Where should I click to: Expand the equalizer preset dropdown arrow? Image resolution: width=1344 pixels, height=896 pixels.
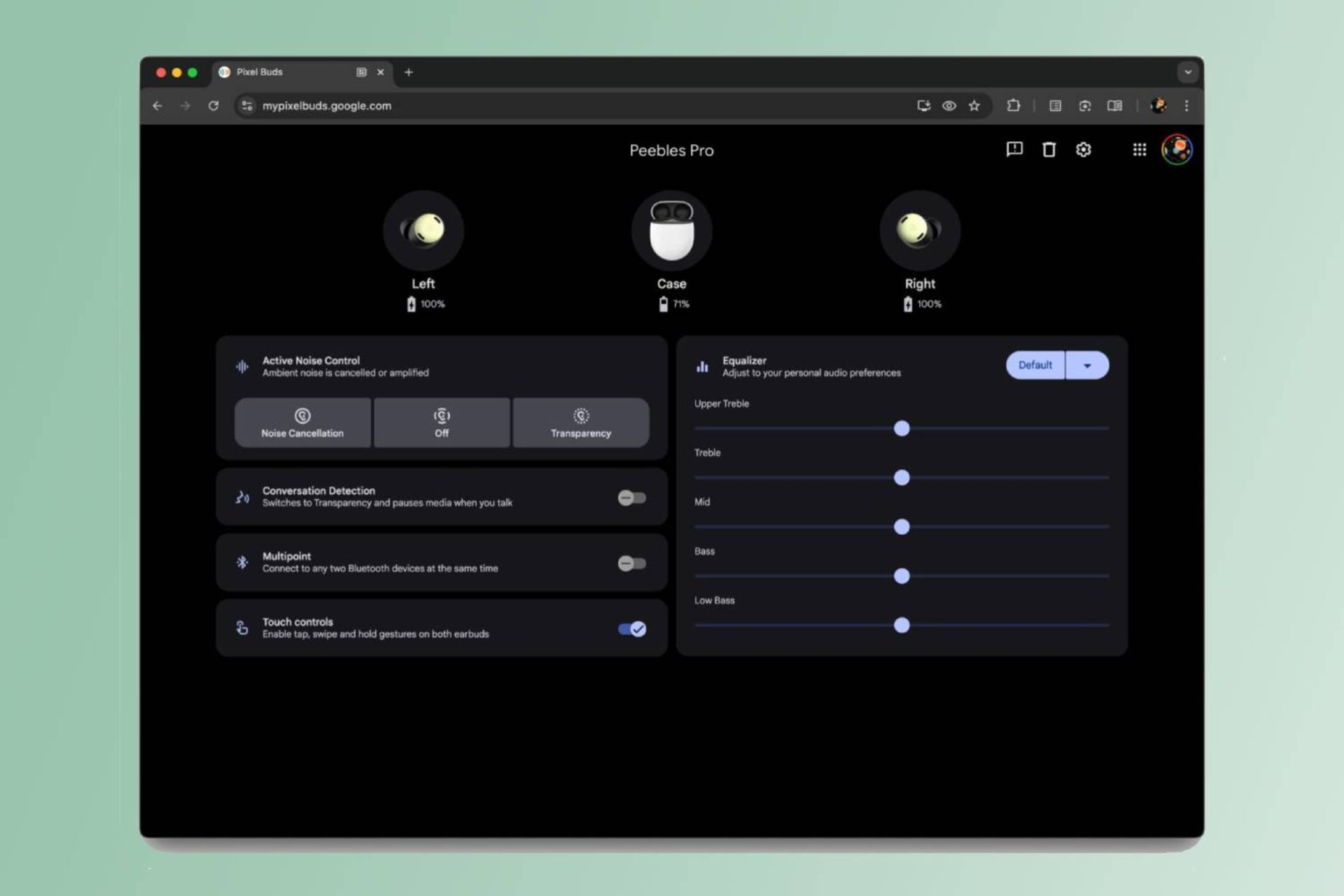point(1087,365)
